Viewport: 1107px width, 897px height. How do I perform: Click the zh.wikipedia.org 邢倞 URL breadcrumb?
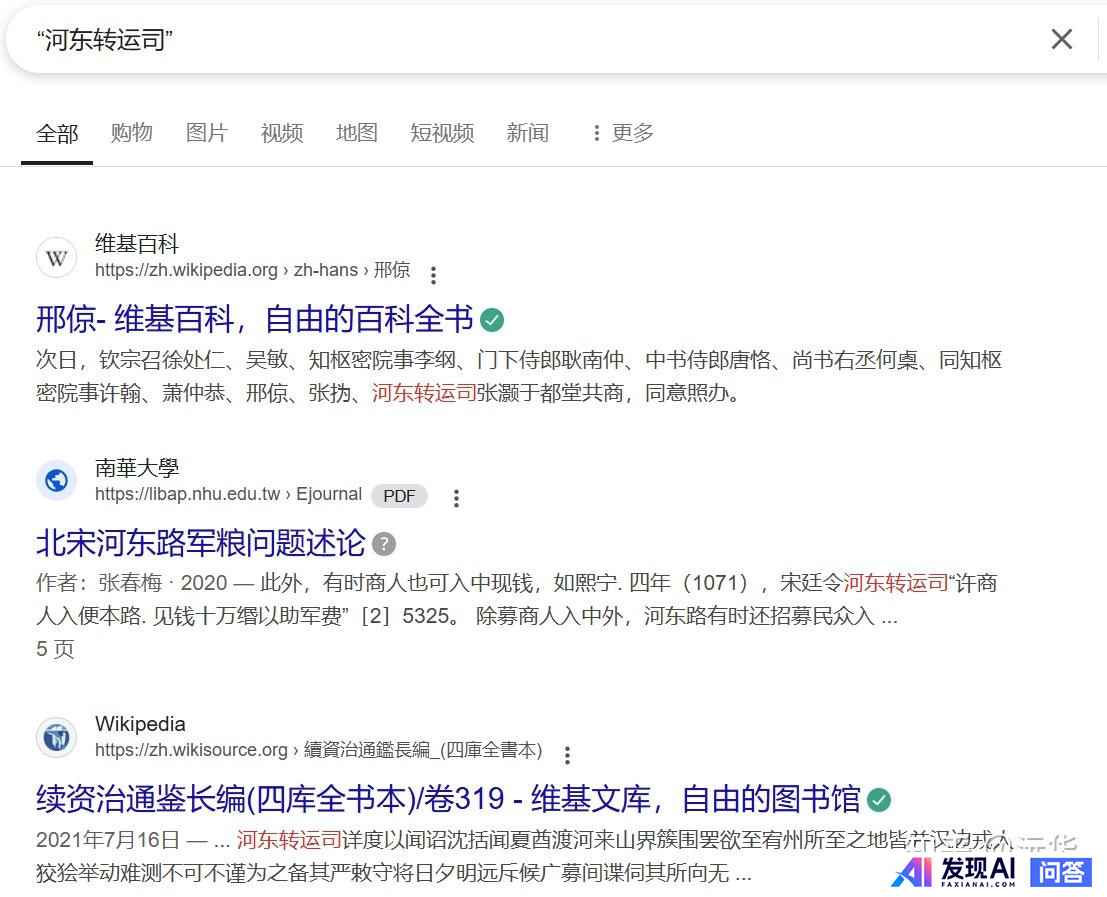[x=253, y=270]
